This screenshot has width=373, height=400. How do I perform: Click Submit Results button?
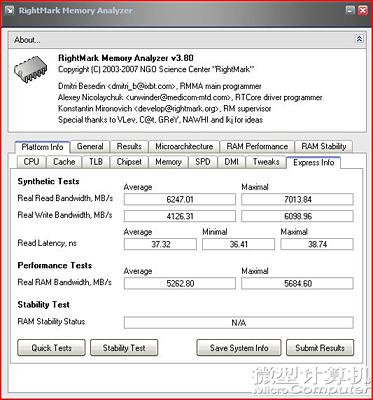[x=320, y=348]
